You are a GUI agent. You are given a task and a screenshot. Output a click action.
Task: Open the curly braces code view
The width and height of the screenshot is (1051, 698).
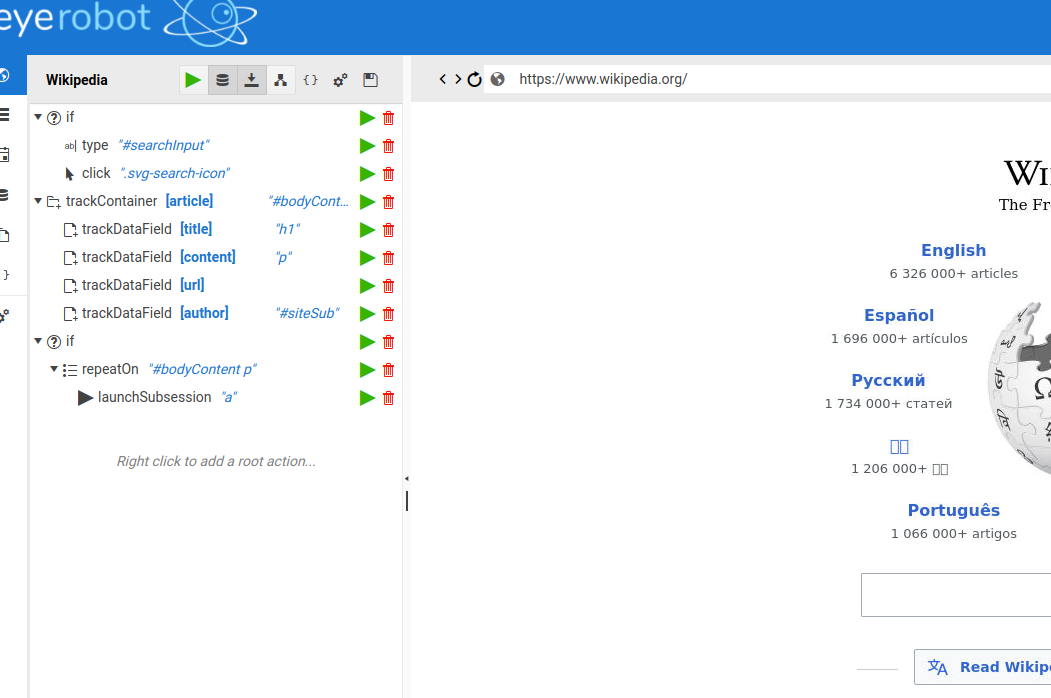pyautogui.click(x=310, y=80)
